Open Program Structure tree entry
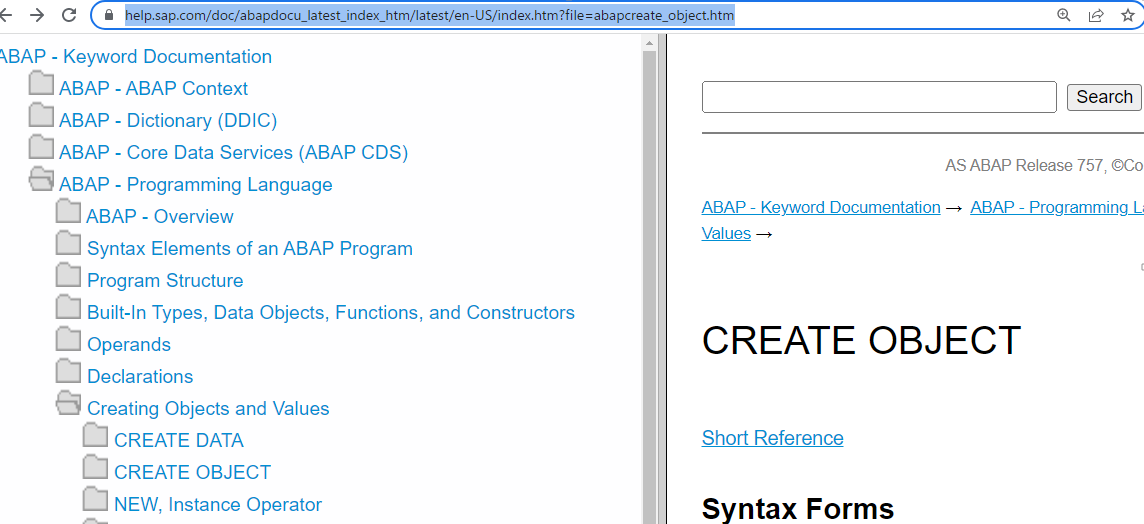The width and height of the screenshot is (1144, 524). [165, 281]
